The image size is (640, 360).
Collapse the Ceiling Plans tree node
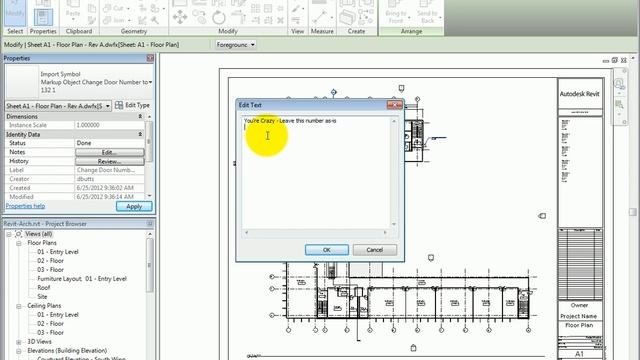click(19, 306)
